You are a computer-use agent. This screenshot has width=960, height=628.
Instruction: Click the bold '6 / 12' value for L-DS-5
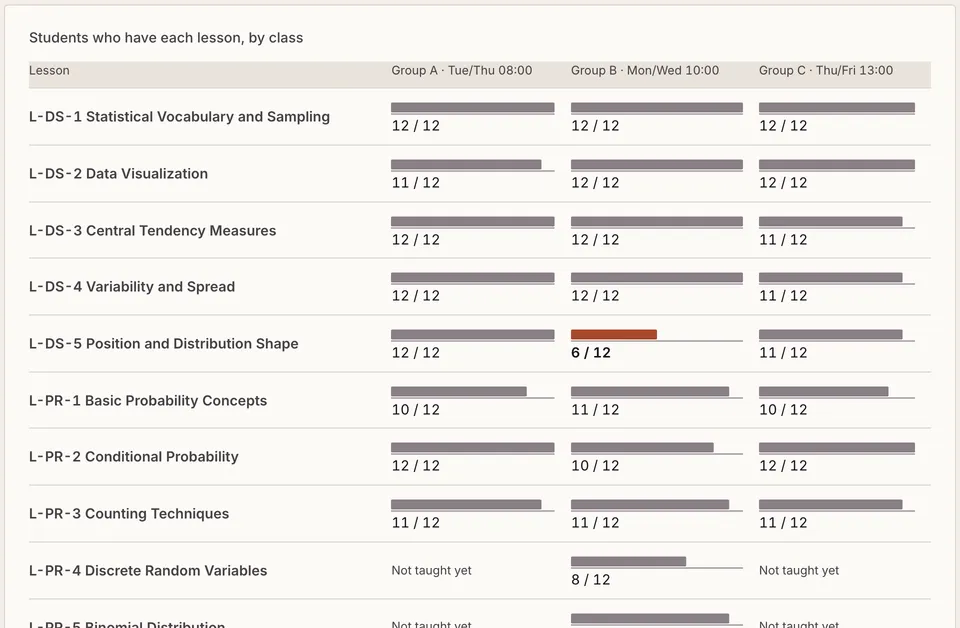(591, 353)
